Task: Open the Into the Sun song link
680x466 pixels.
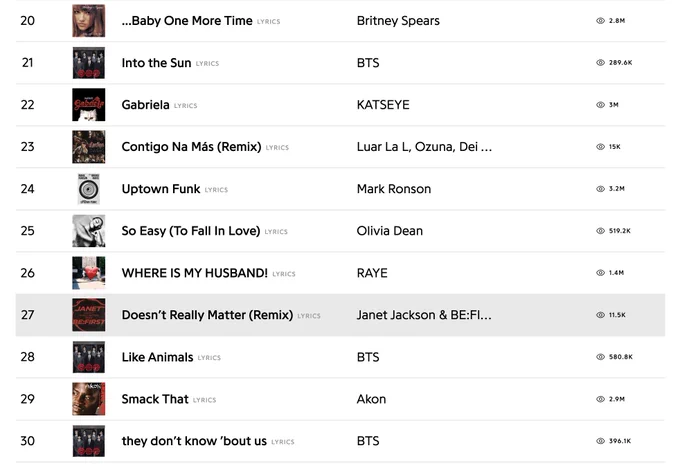Action: pos(156,63)
